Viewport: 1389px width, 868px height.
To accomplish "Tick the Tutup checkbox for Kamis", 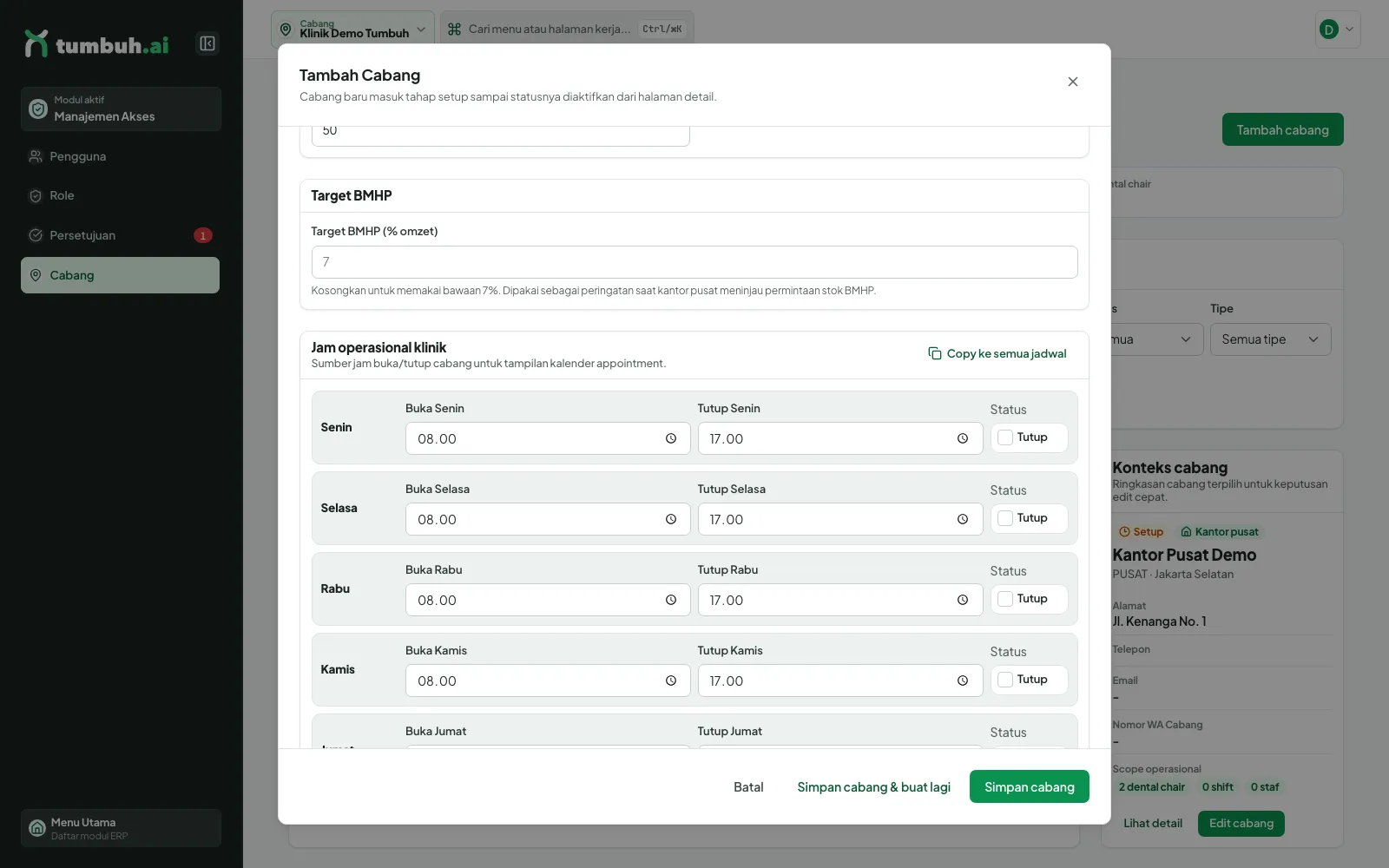I will pos(1005,680).
